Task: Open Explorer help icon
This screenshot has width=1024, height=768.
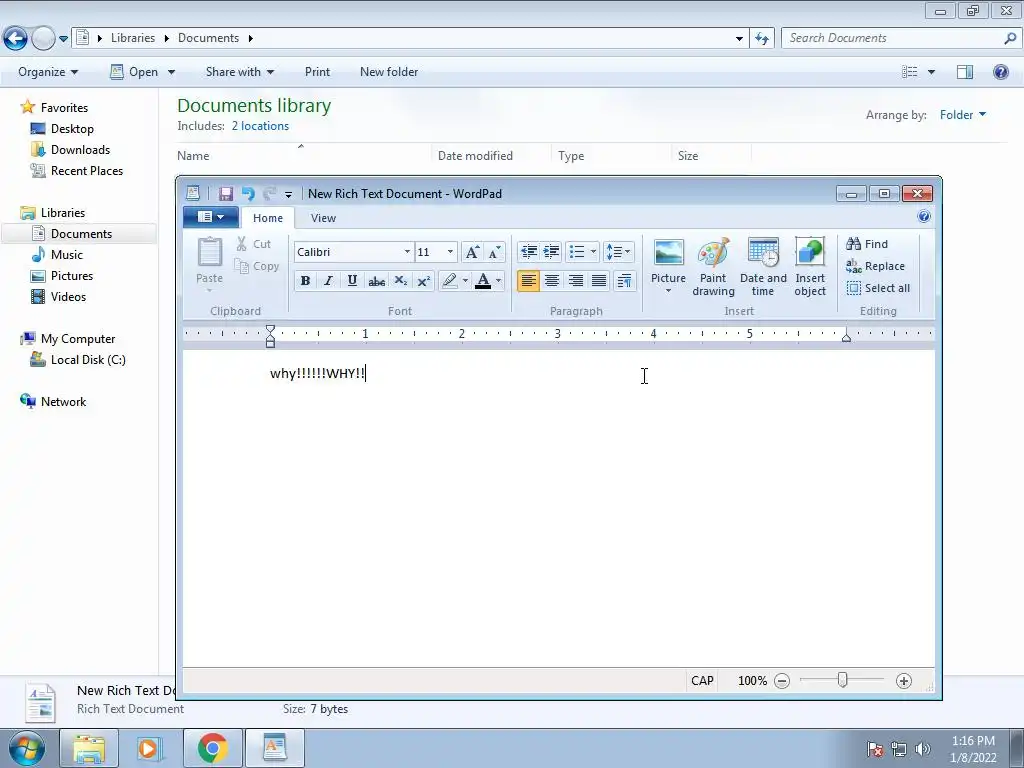Action: 1000,72
